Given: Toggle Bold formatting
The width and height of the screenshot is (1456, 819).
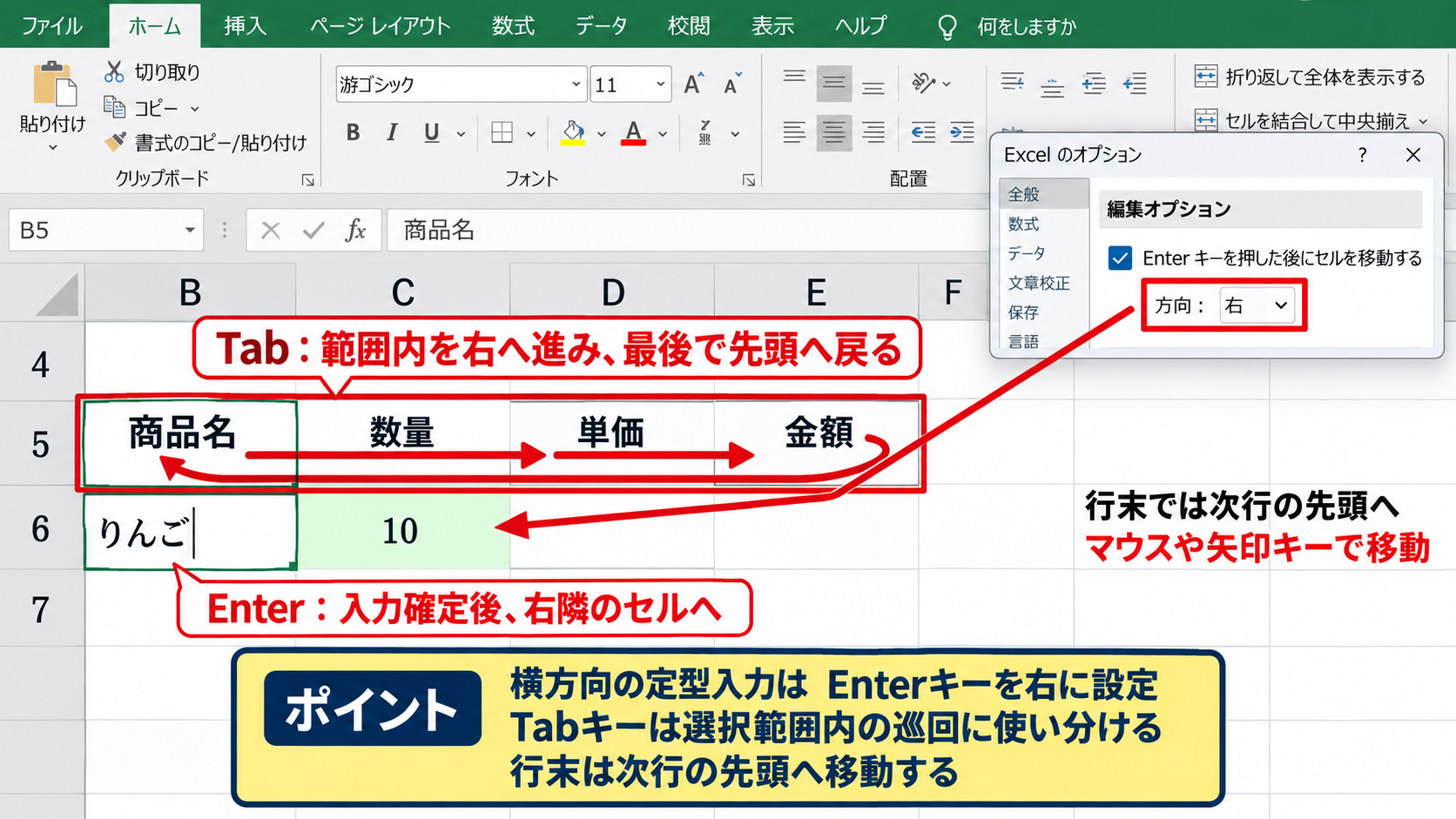Looking at the screenshot, I should (353, 132).
